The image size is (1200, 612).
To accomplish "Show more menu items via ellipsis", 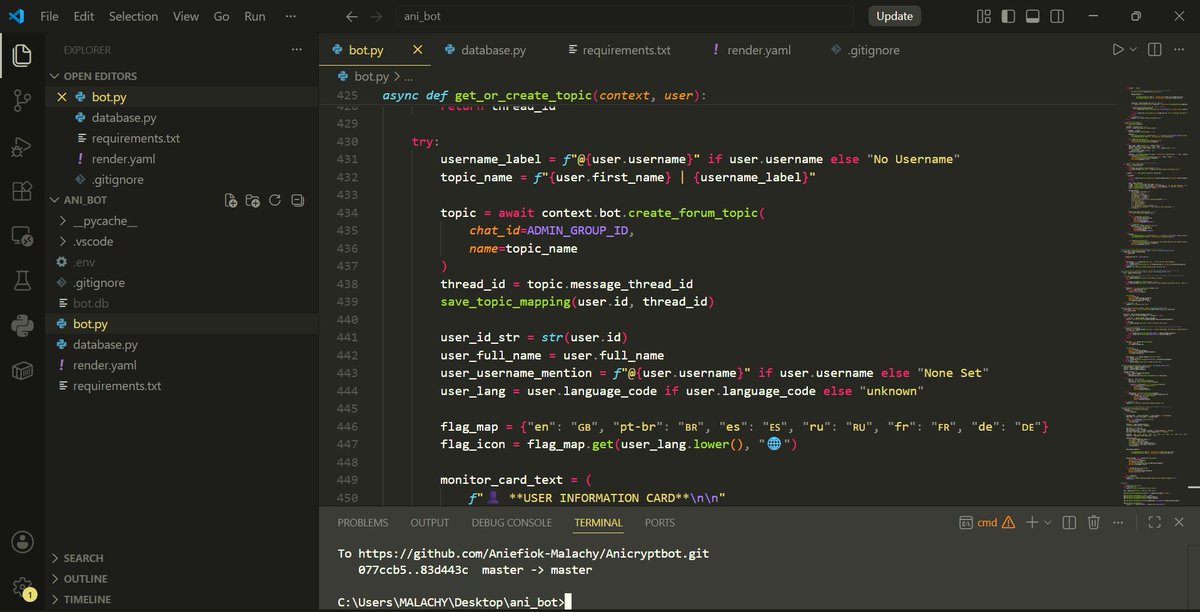I will click(x=291, y=16).
